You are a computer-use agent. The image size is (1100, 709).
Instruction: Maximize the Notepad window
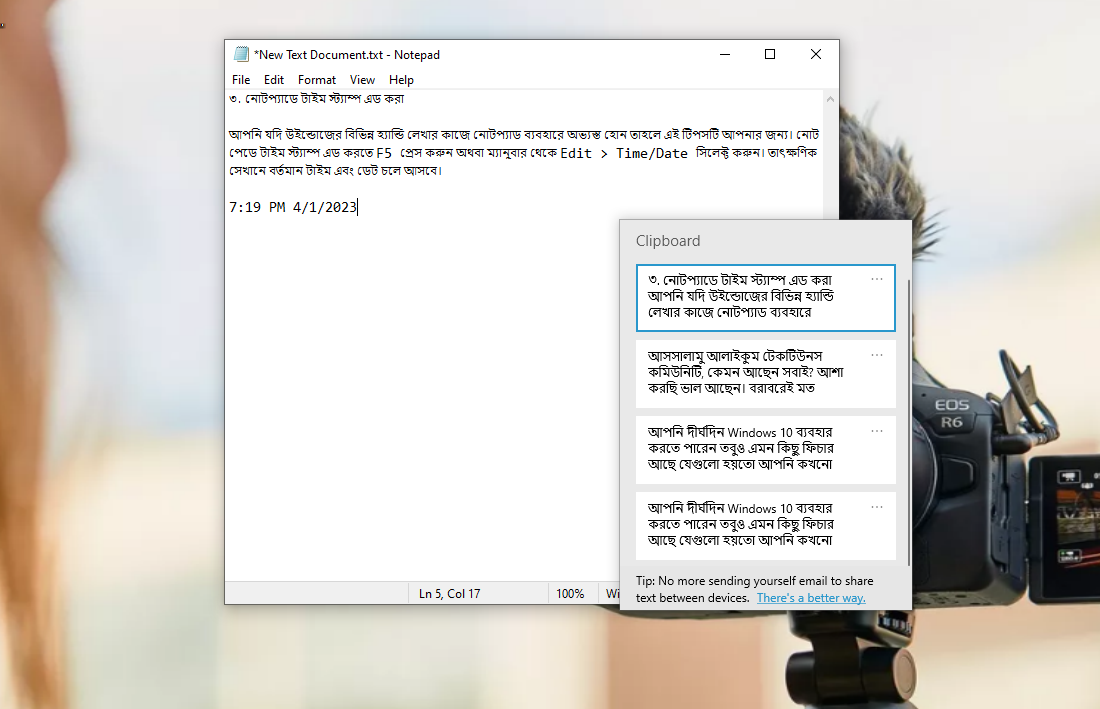[770, 54]
